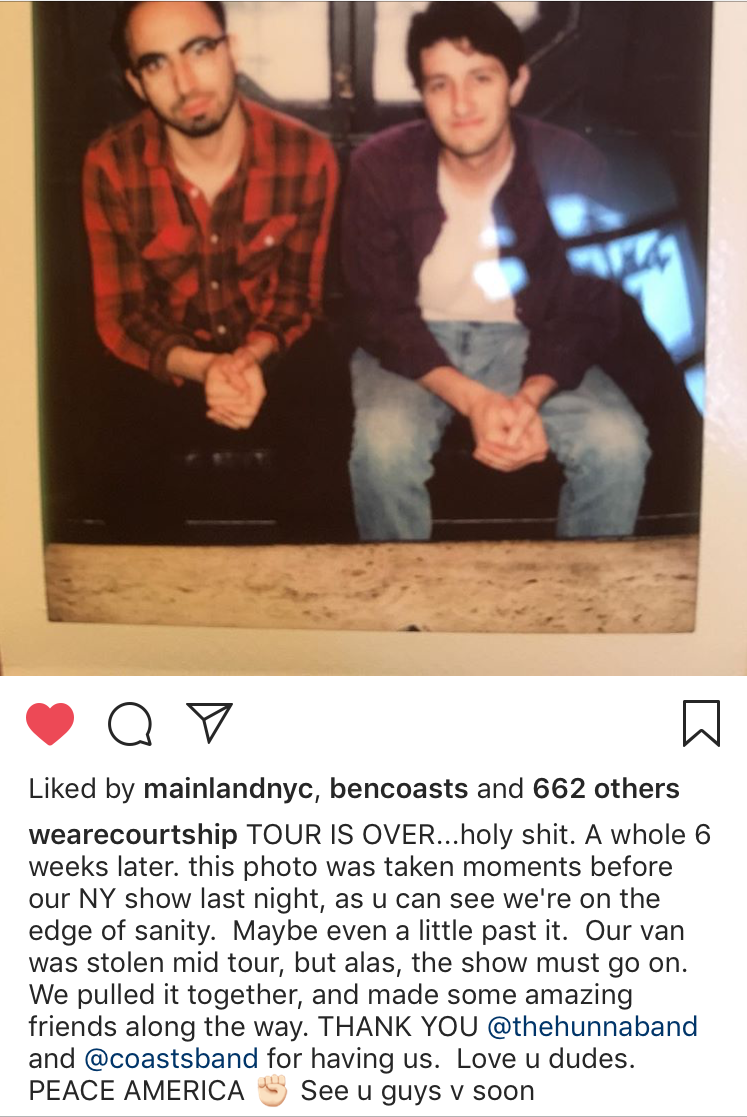Open the wearecourtship profile username
The image size is (747, 1117).
(133, 835)
